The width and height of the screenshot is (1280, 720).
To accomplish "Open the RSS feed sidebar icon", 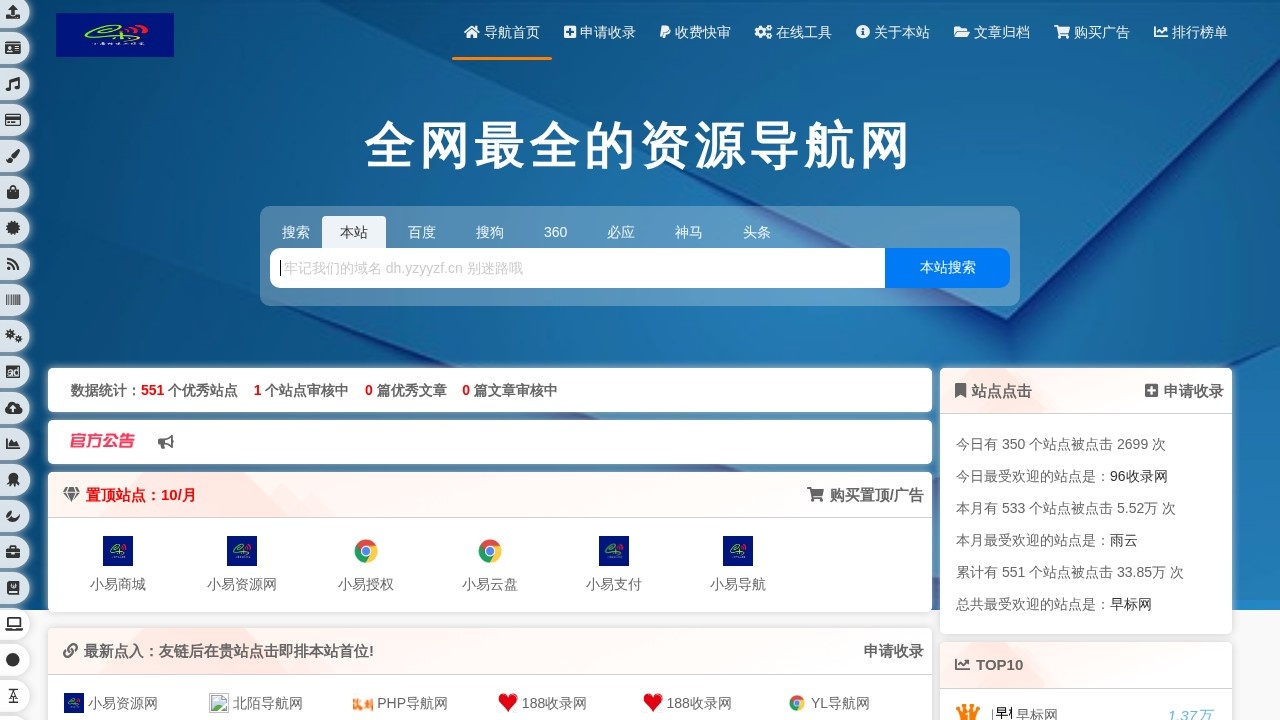I will [13, 264].
